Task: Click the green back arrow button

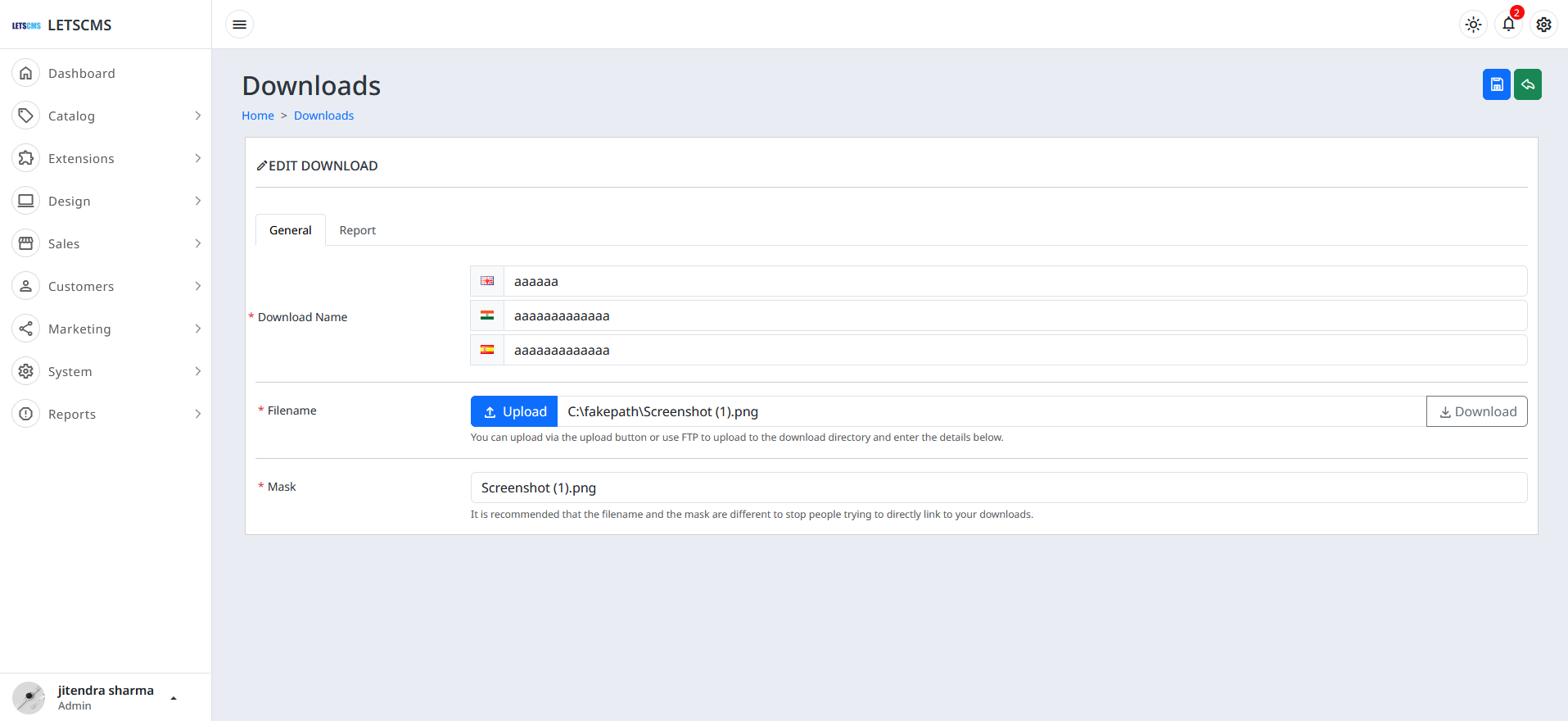Action: 1527,84
